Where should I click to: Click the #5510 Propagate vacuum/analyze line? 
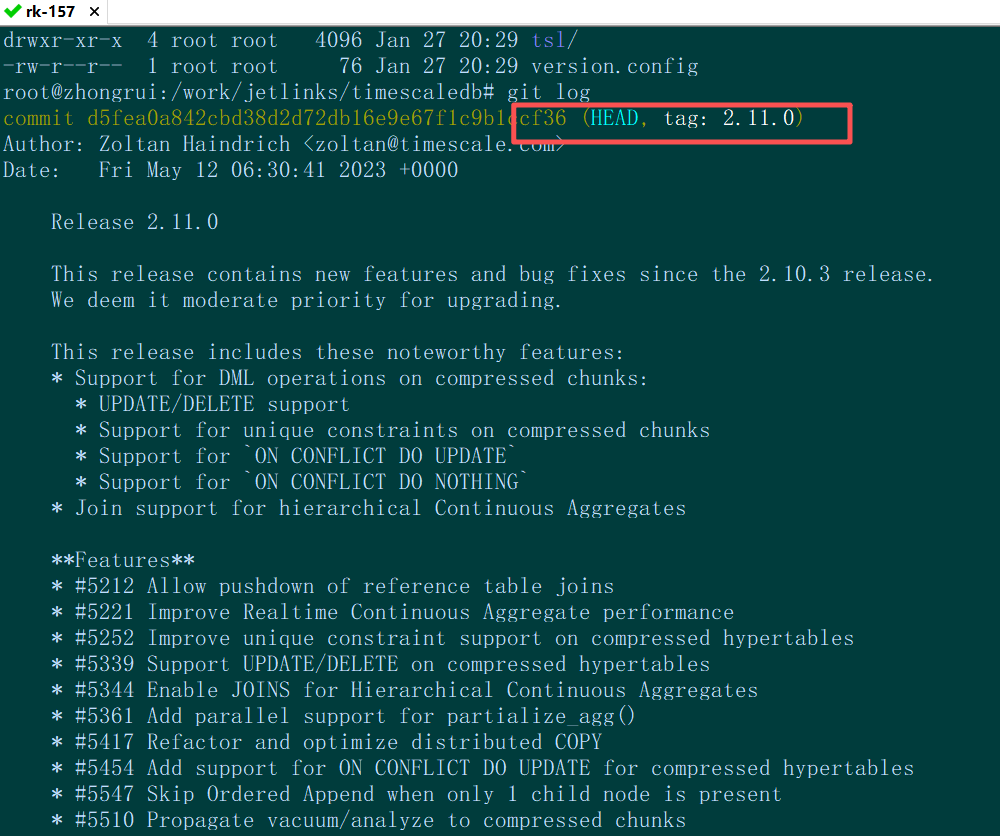coord(369,821)
